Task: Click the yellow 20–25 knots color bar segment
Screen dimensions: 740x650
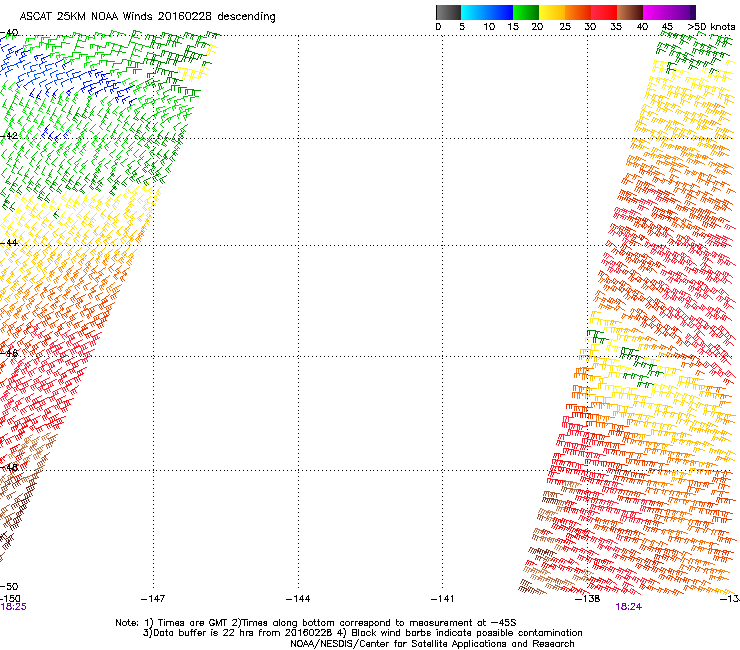Action: click(552, 12)
